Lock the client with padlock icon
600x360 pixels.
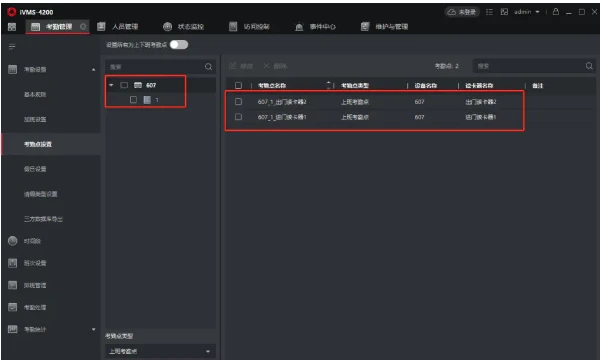point(556,11)
